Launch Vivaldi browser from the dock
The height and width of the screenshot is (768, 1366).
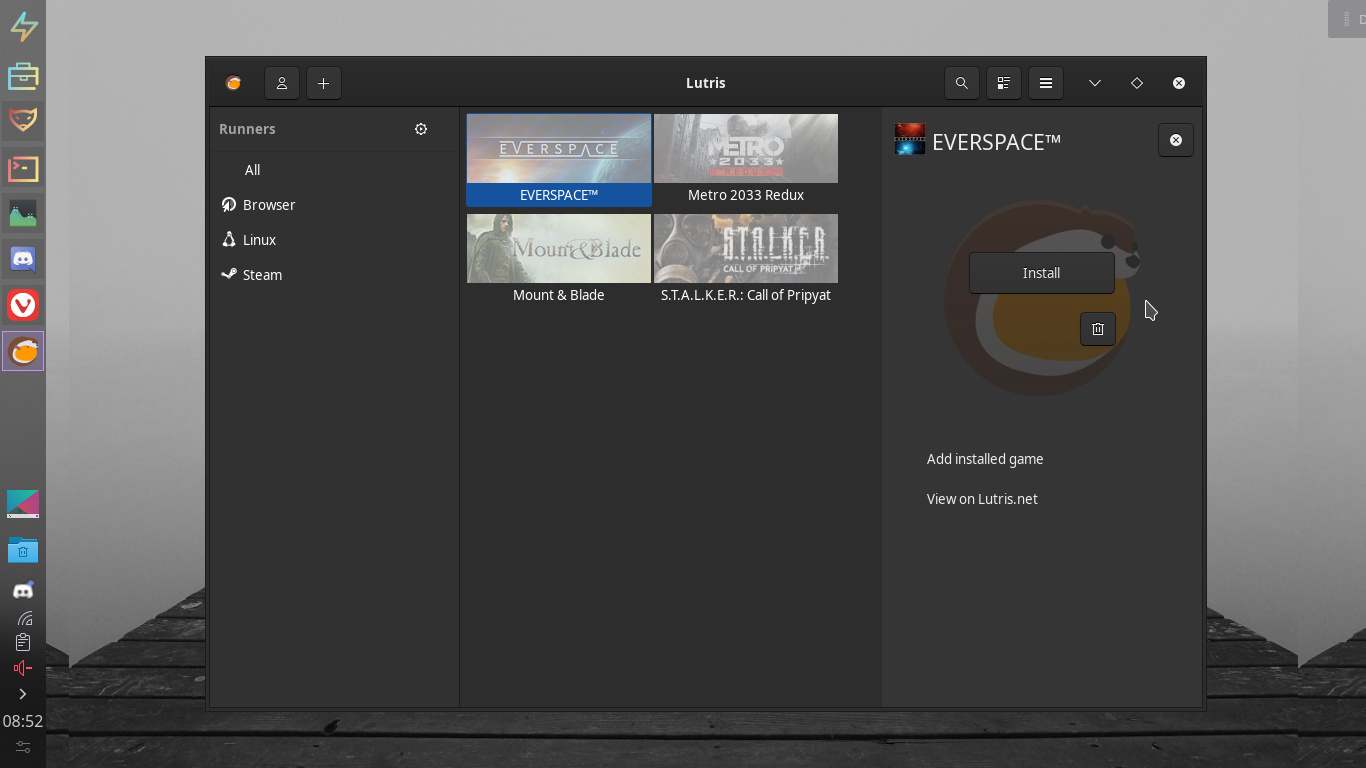23,305
